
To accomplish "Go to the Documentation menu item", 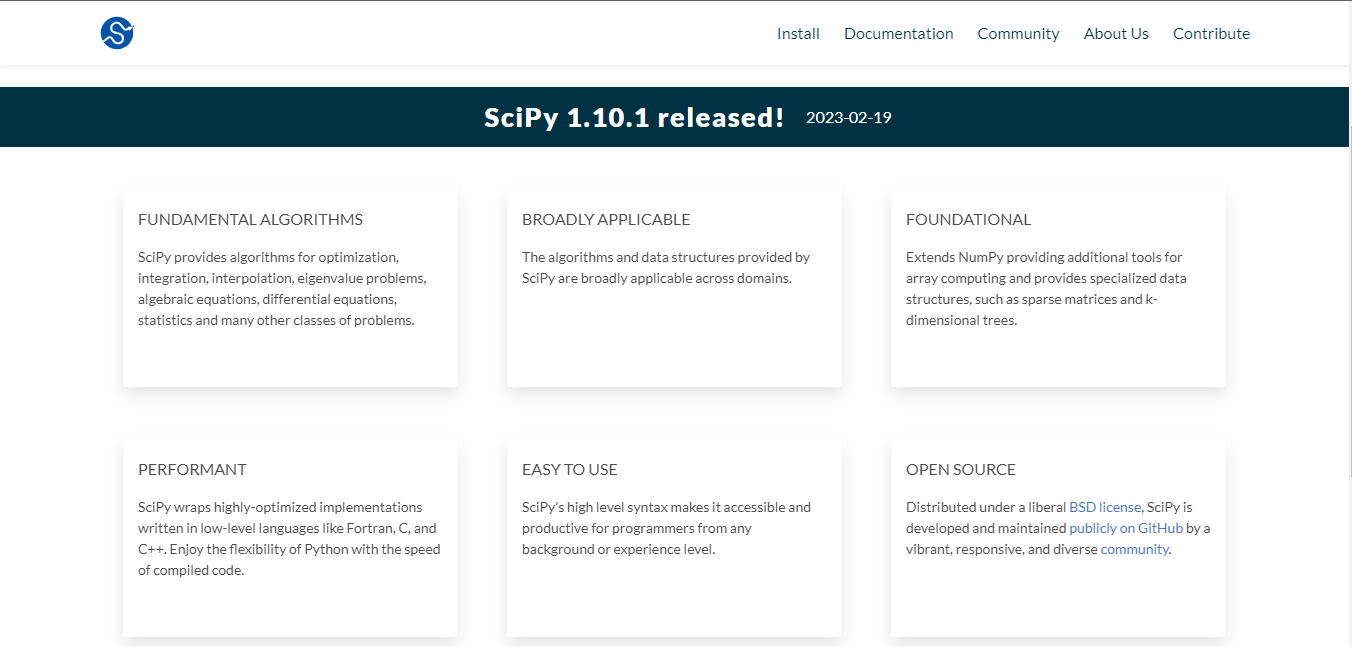I will click(x=898, y=34).
